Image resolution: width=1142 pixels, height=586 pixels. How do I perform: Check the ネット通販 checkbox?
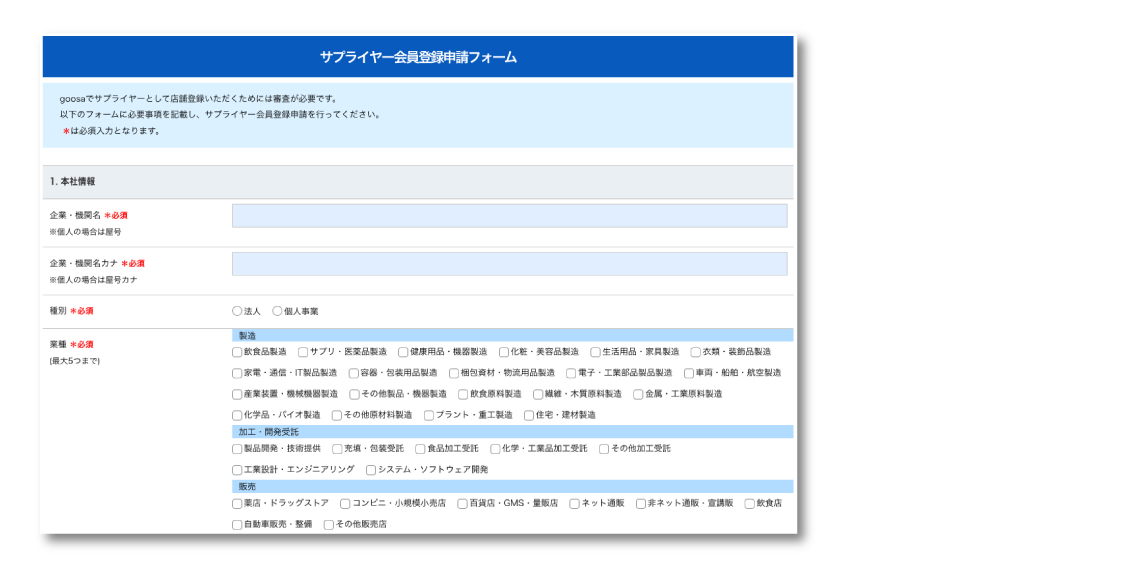pos(575,504)
